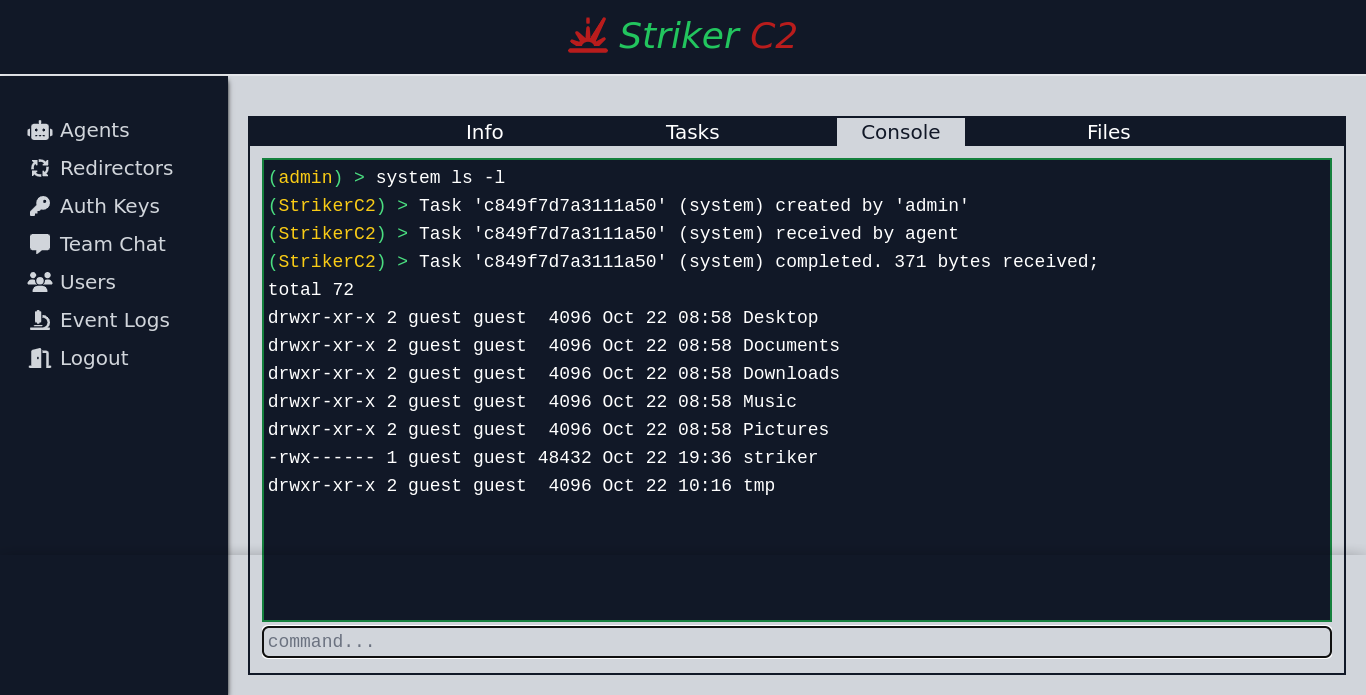Screen dimensions: 1366x695
Task: Click the '-rwx------' permissions text
Action: pos(322,458)
